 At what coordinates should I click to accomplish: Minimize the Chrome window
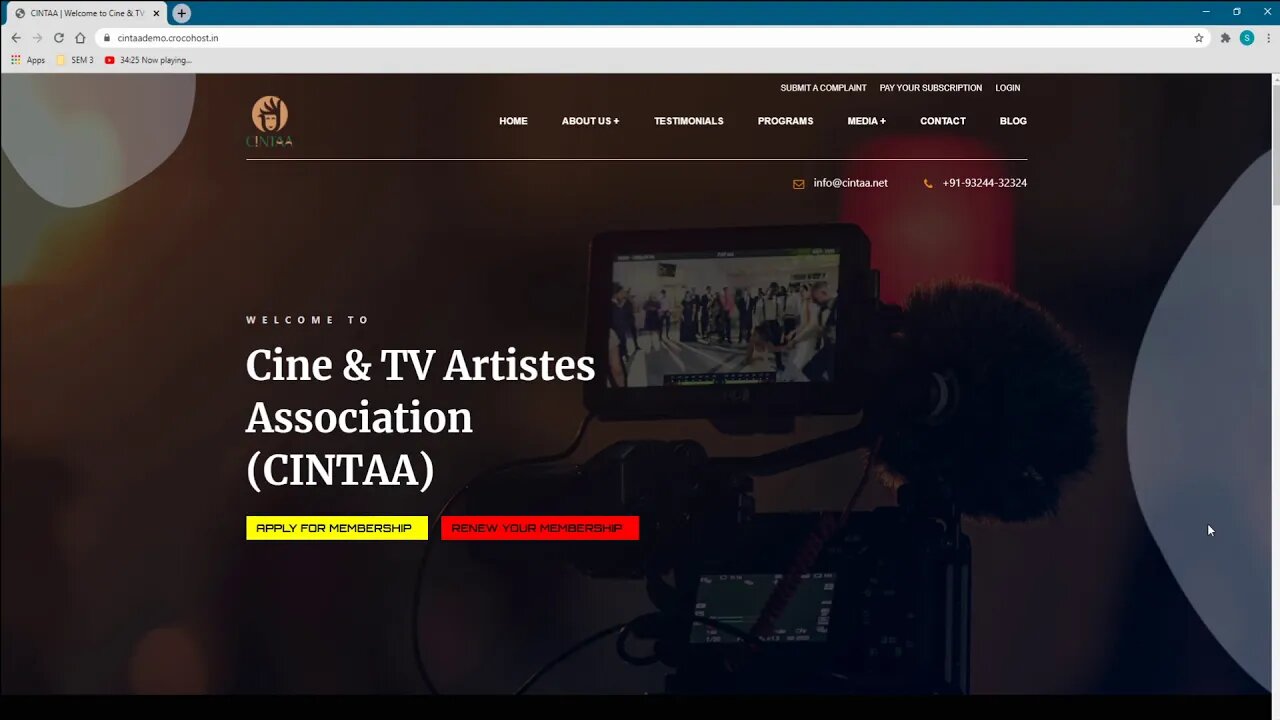click(1206, 12)
